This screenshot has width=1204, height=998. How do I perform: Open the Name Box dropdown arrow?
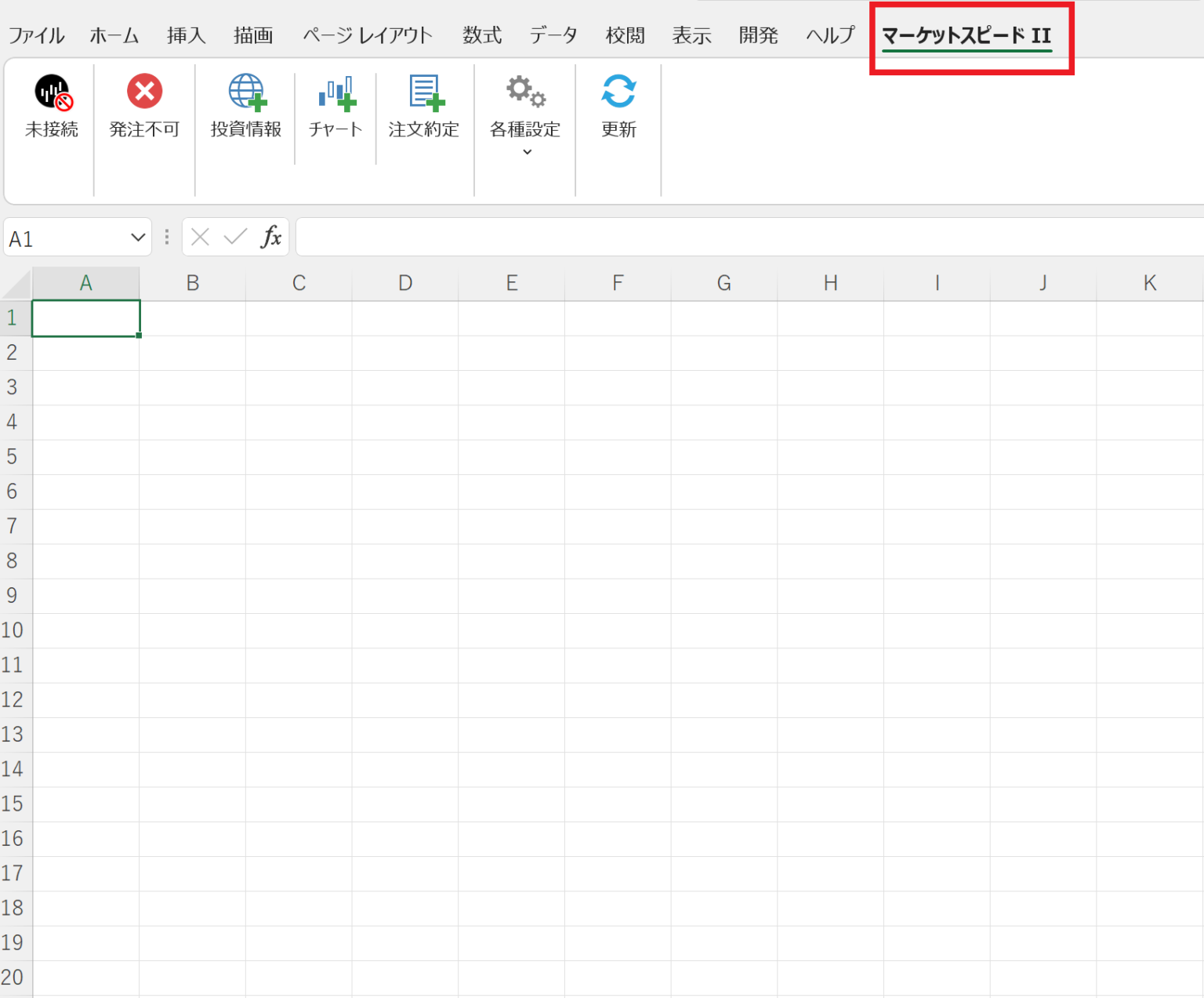click(138, 238)
